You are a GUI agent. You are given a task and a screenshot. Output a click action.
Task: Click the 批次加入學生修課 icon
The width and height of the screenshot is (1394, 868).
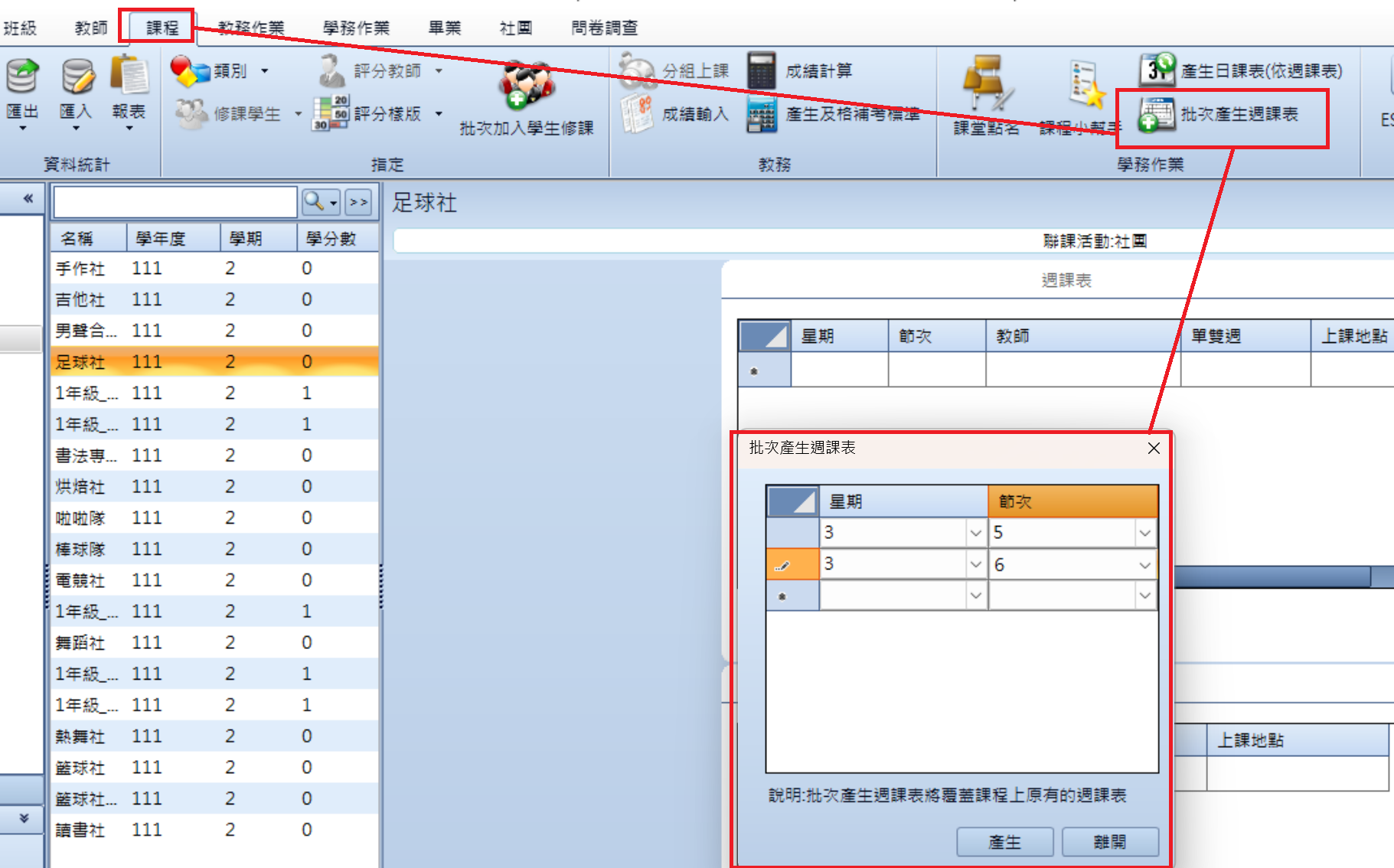[526, 85]
